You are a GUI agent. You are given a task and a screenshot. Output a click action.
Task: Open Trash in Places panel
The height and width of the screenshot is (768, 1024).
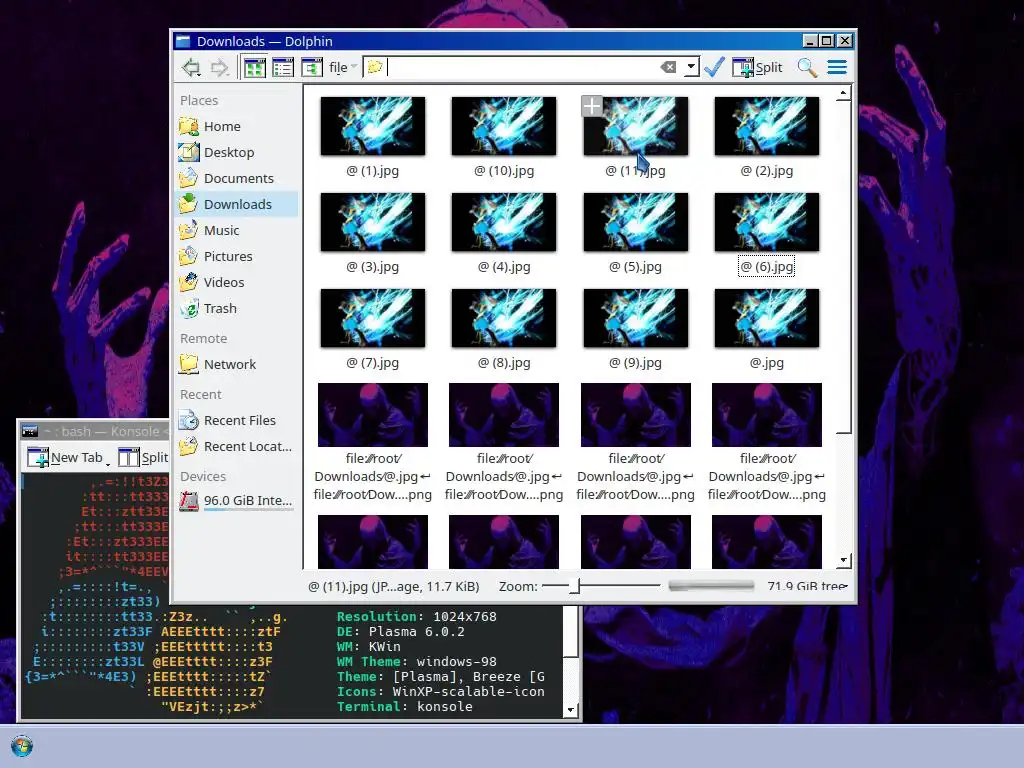point(237,308)
